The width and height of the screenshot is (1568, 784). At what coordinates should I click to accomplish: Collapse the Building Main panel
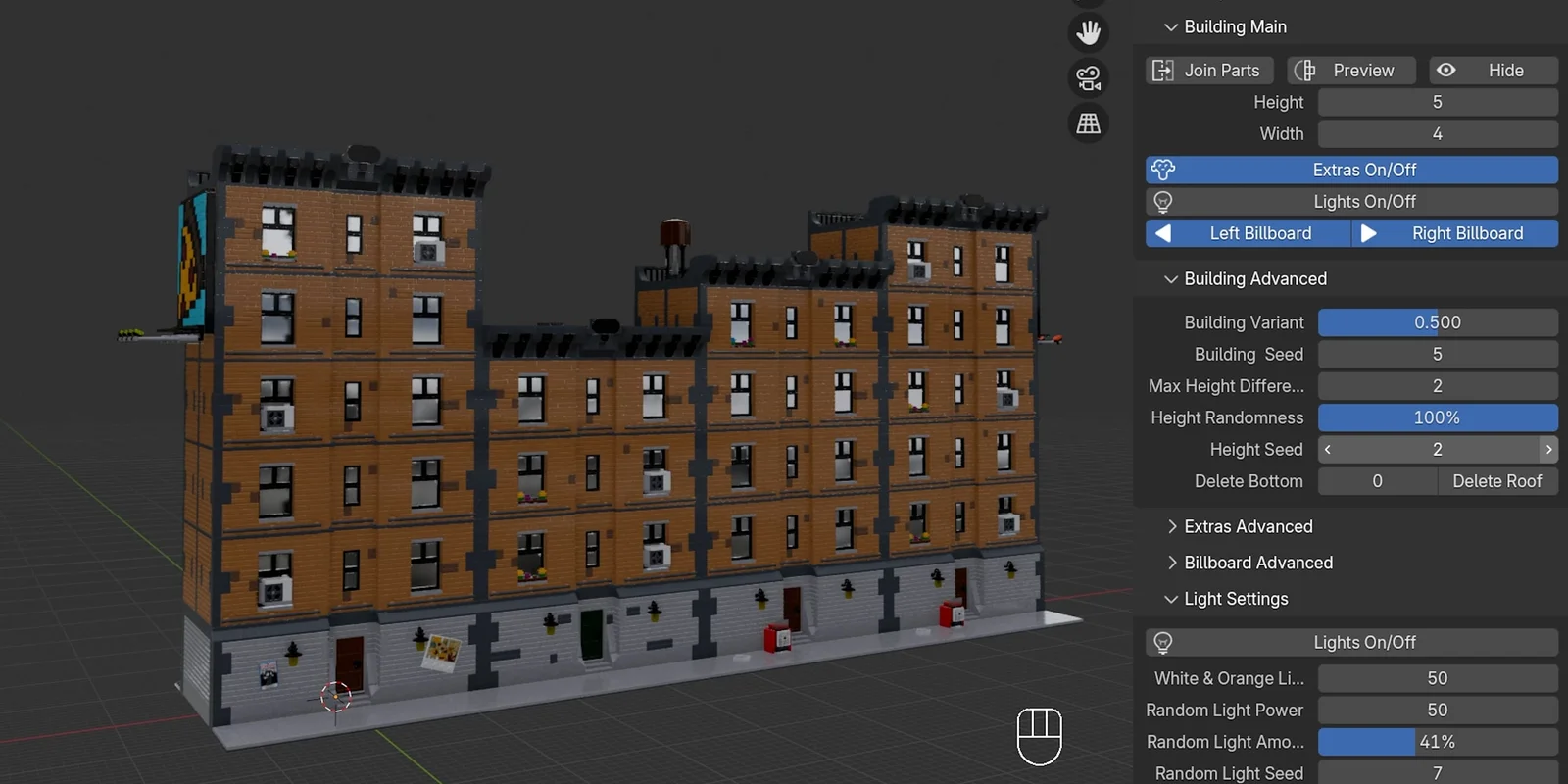1170,27
